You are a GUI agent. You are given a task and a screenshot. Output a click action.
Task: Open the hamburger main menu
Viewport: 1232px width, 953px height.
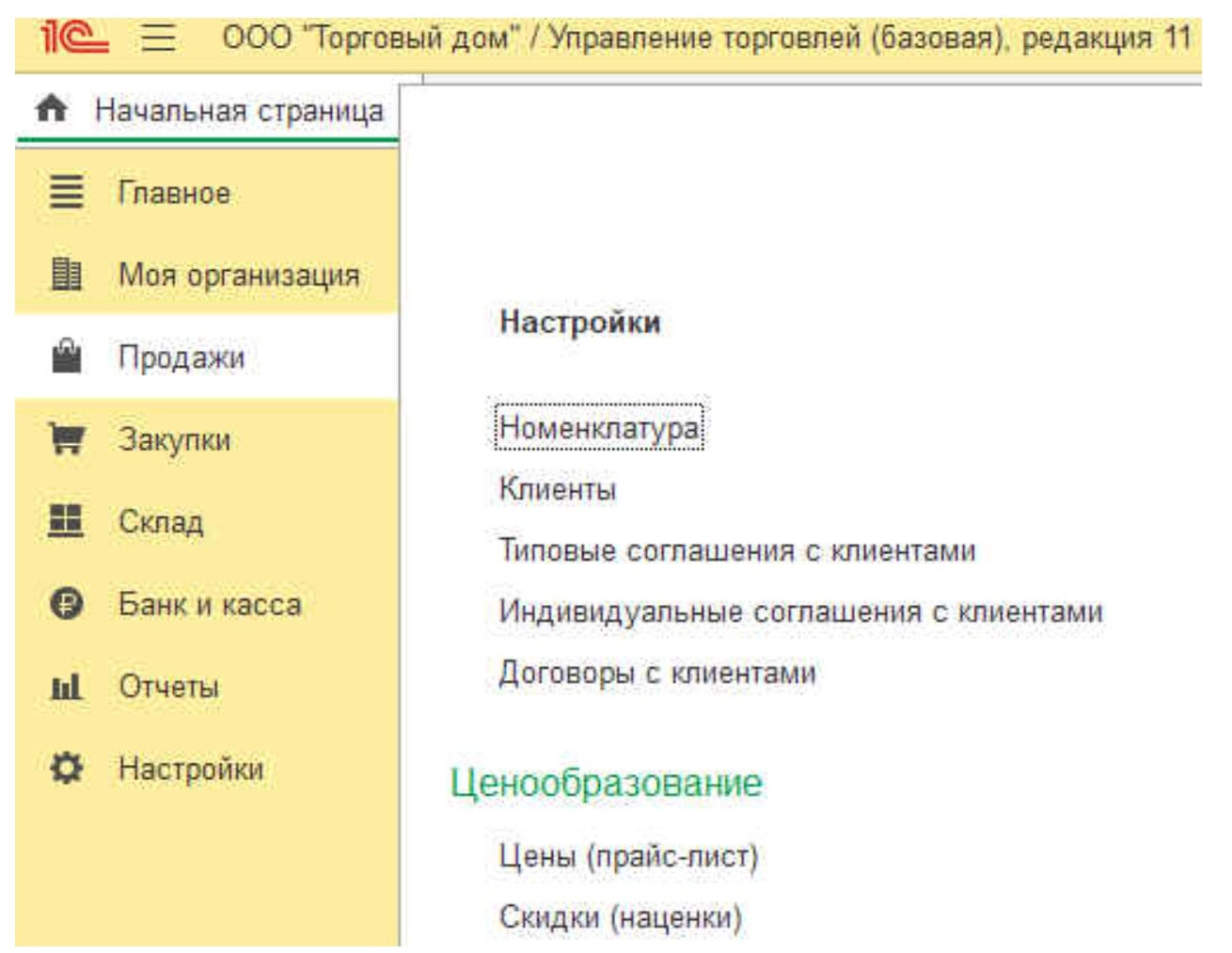coord(159,38)
